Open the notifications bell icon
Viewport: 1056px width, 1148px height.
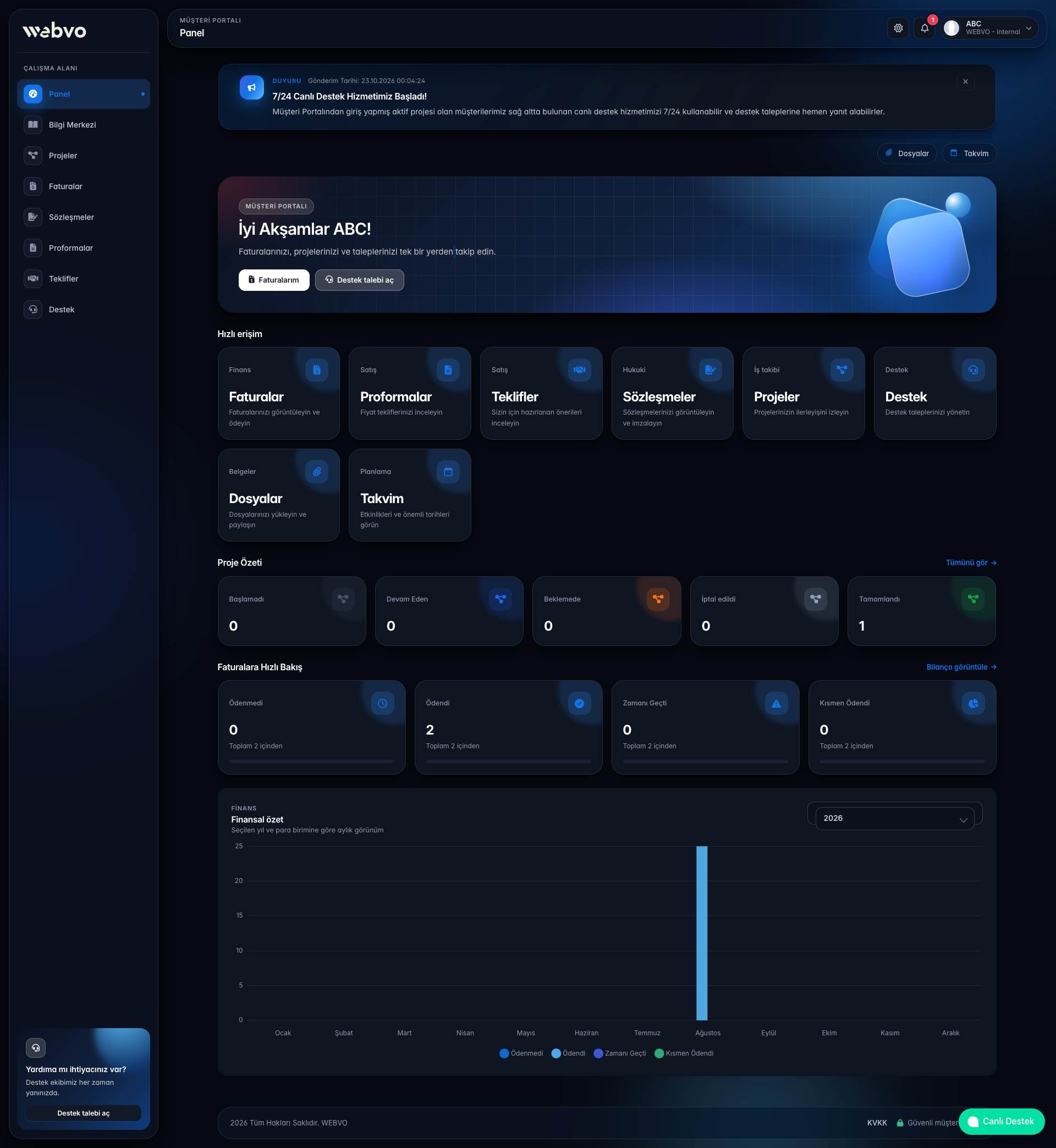(924, 28)
